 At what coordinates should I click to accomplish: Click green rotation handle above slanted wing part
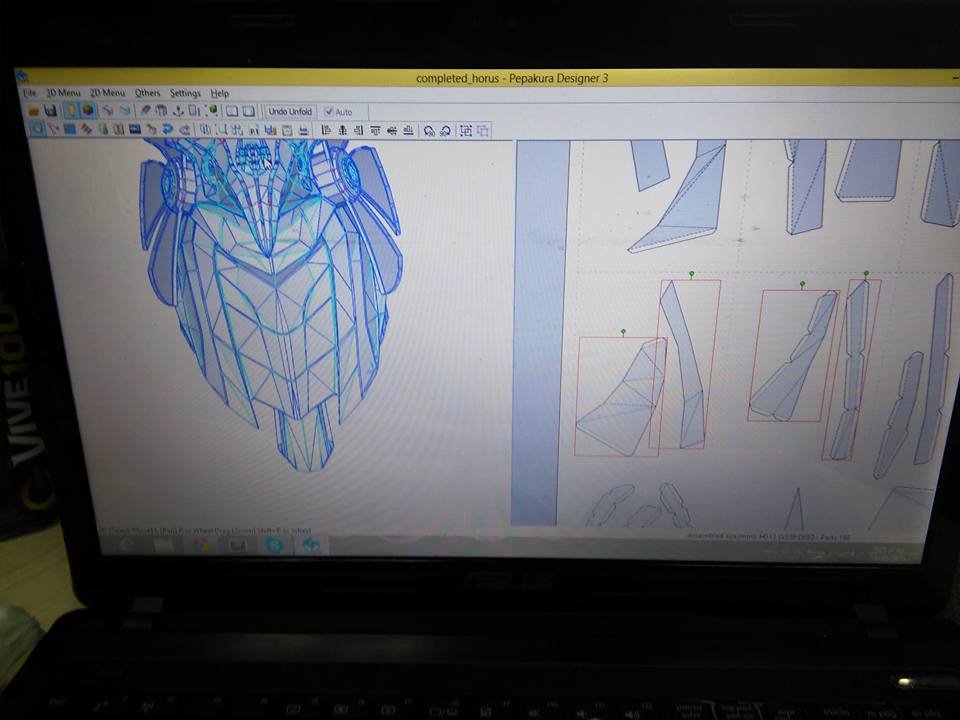802,285
